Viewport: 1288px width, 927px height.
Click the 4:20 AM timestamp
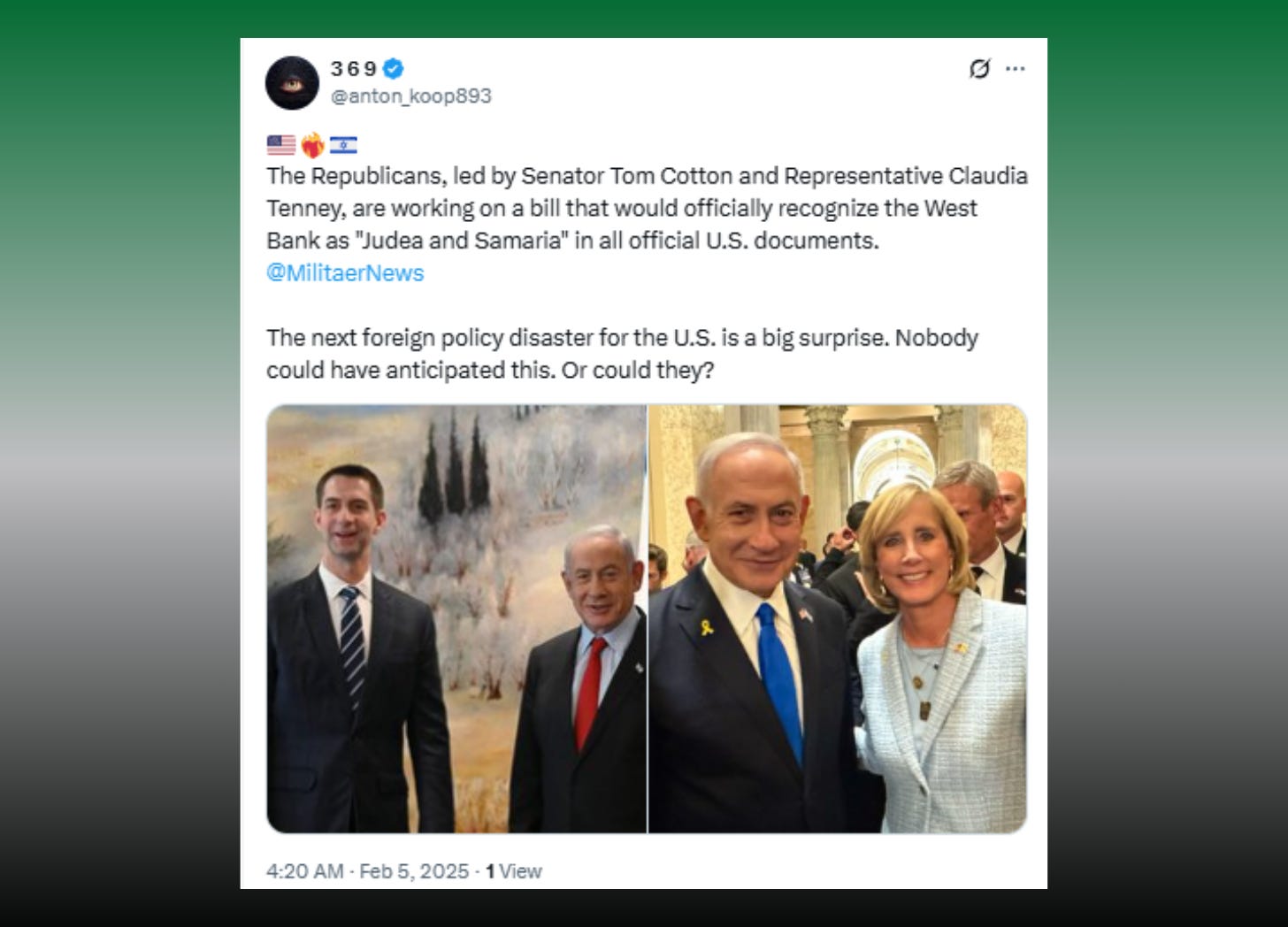click(x=304, y=871)
